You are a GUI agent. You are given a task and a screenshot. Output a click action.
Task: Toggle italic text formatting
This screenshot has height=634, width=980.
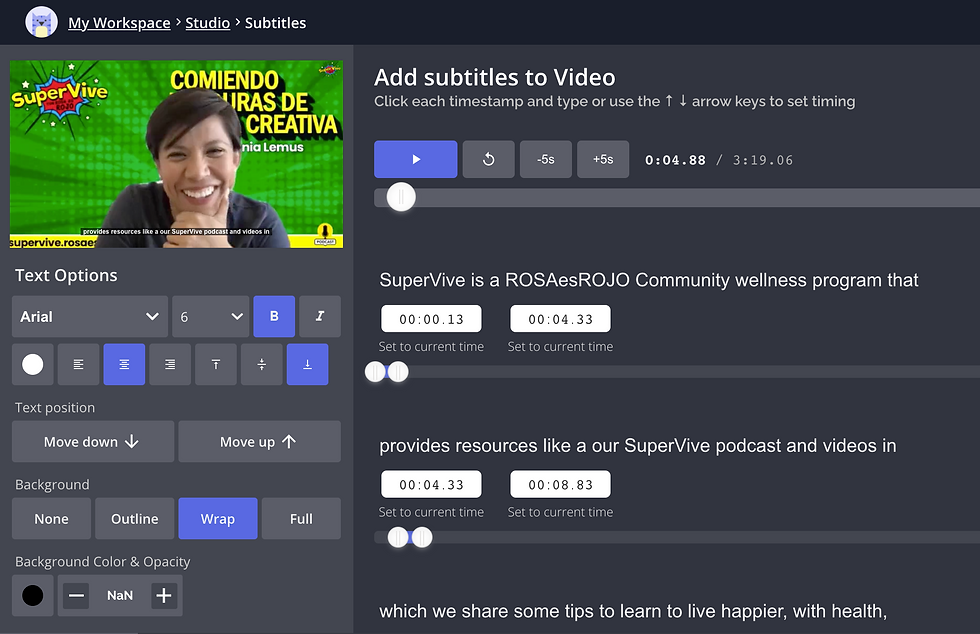(320, 316)
